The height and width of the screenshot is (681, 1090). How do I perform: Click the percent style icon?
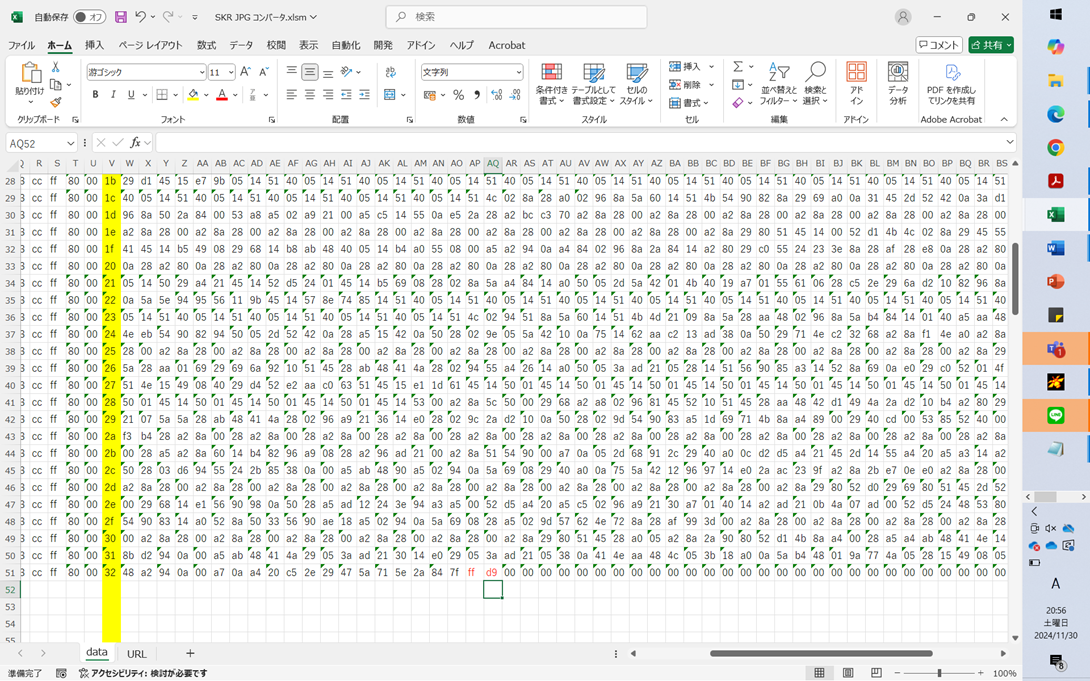(x=459, y=95)
